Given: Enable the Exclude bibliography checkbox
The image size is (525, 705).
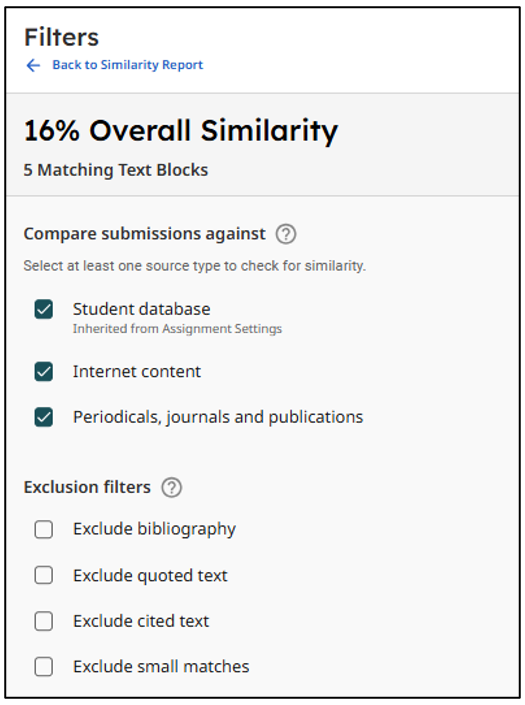Looking at the screenshot, I should tap(44, 529).
